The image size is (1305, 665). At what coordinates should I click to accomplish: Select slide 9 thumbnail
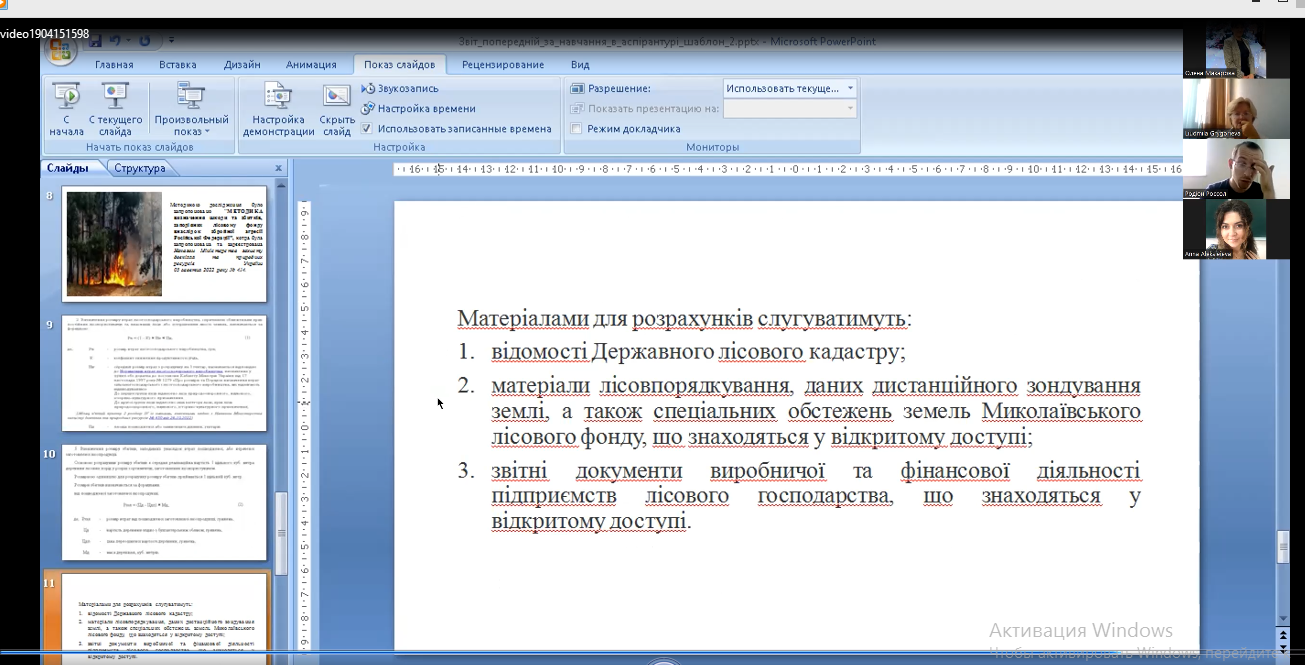point(164,374)
